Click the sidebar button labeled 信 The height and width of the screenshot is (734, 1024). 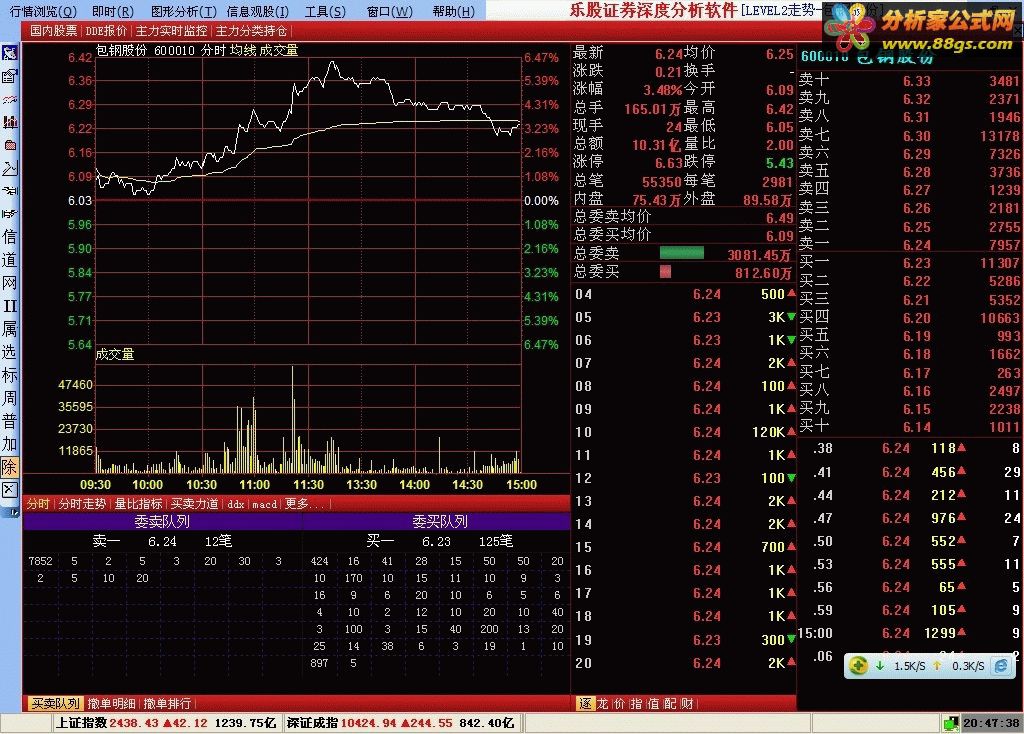9,236
